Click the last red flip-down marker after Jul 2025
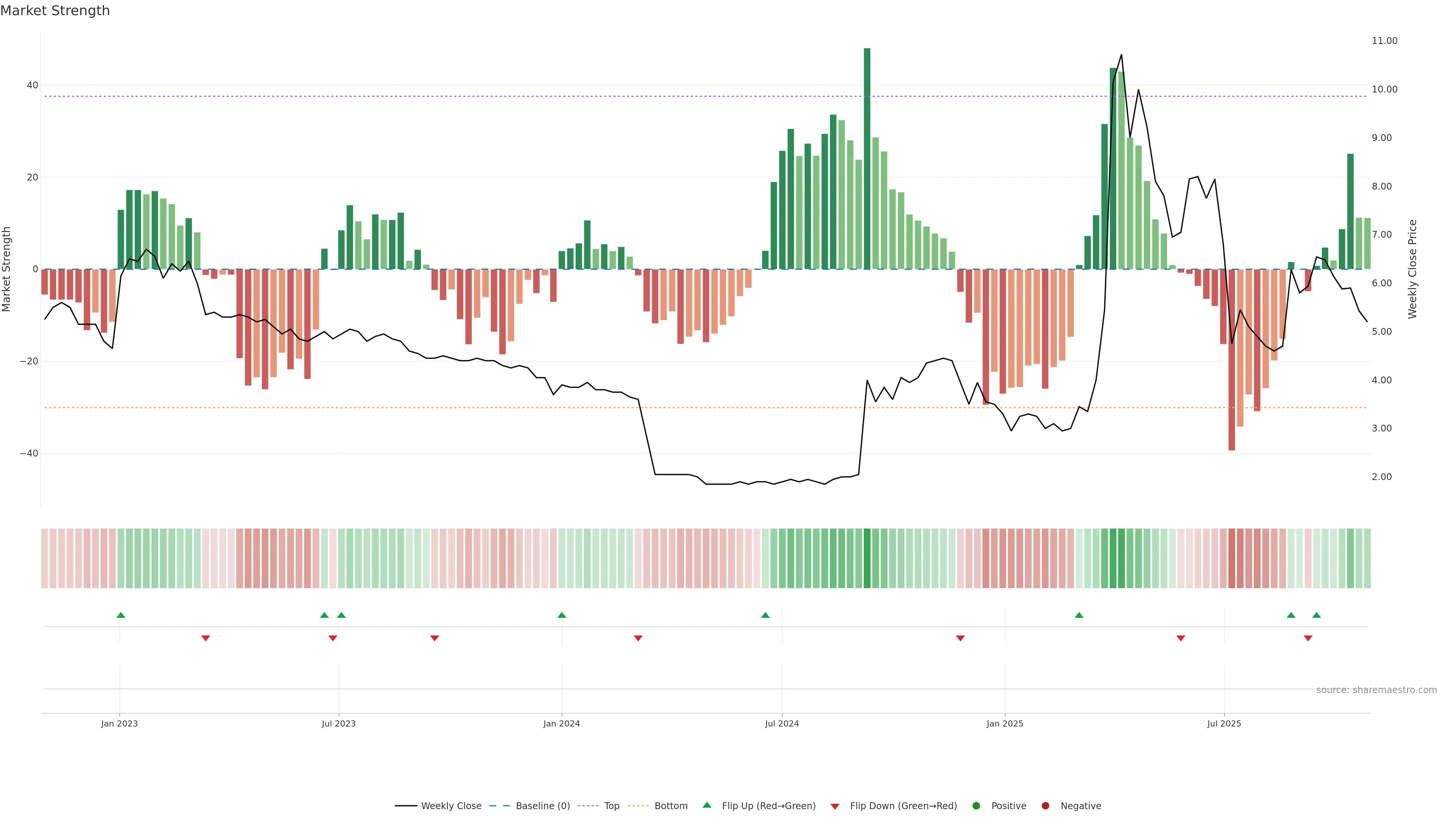This screenshot has height=819, width=1456. coord(1308,638)
